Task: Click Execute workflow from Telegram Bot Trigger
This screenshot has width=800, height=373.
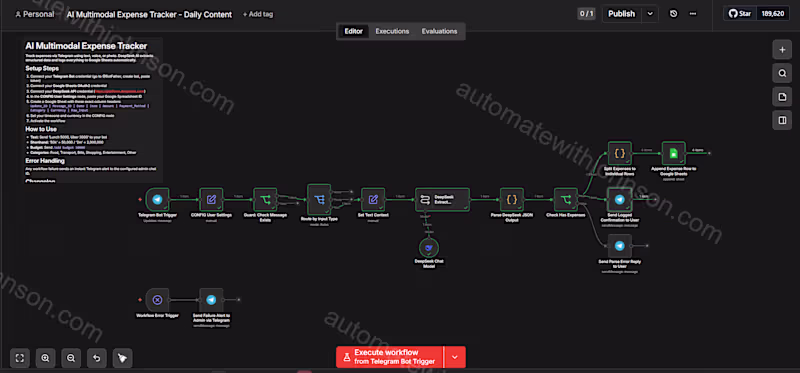Action: pos(390,357)
